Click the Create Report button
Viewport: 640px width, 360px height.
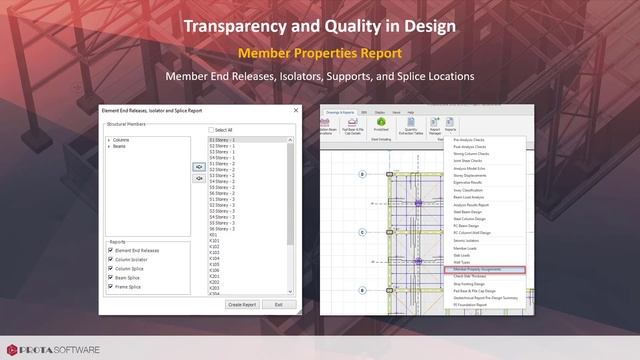(242, 304)
